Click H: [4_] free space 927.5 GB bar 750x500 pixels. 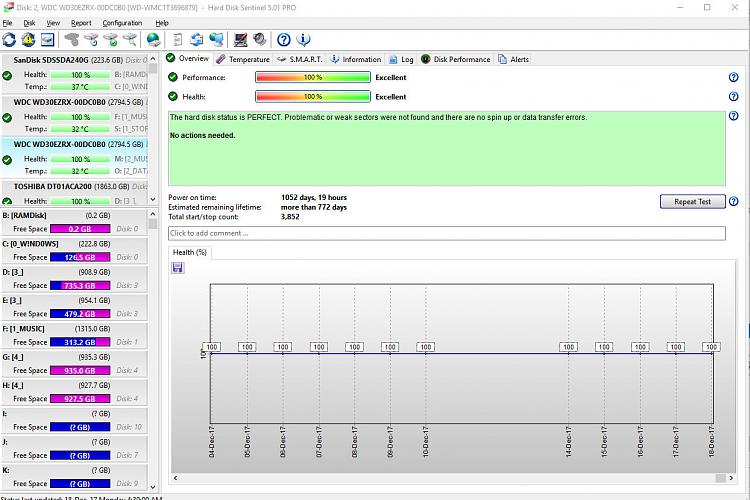[x=80, y=399]
